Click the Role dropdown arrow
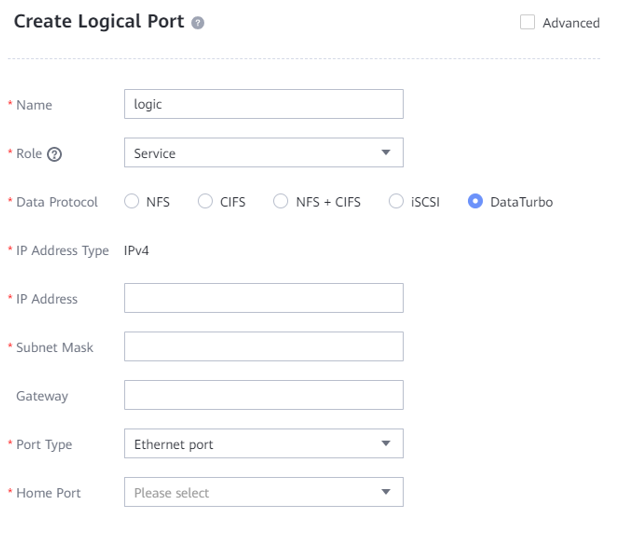 (386, 153)
